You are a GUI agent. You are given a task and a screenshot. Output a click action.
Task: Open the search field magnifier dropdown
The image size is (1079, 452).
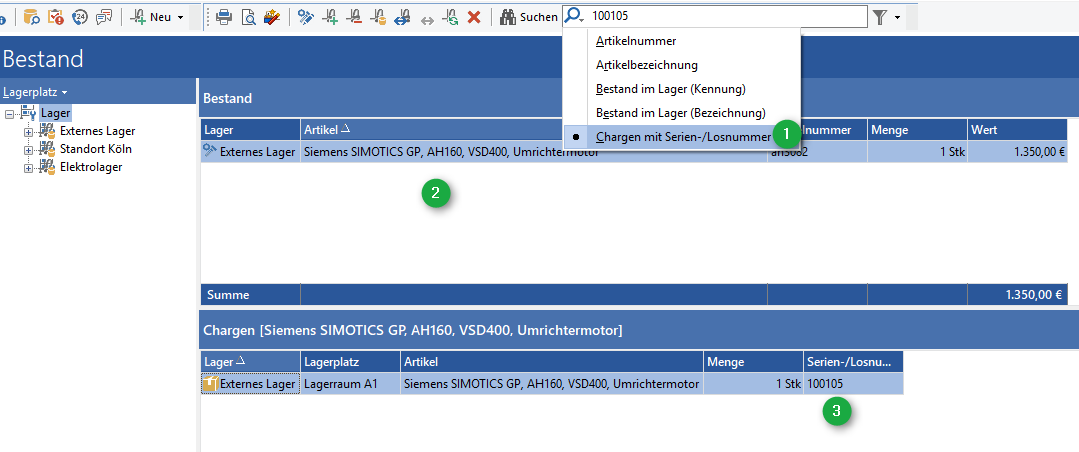point(575,17)
